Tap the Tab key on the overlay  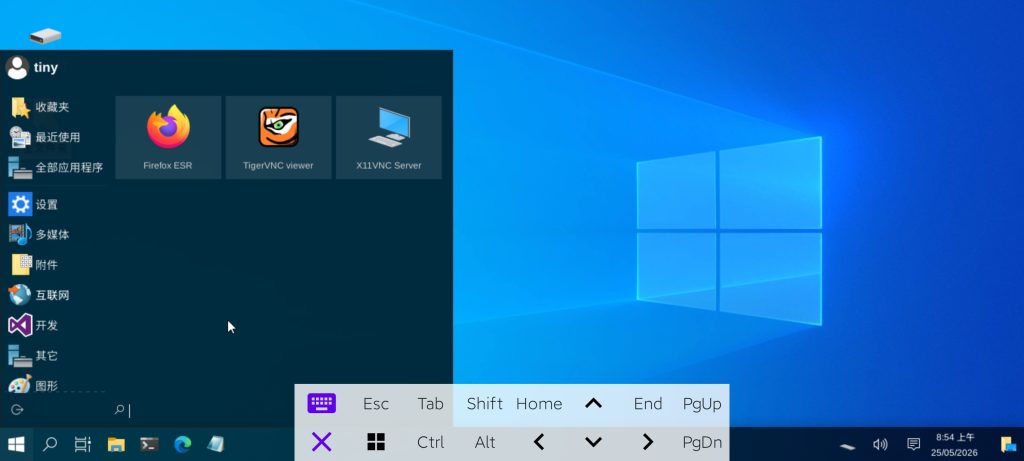pos(430,404)
